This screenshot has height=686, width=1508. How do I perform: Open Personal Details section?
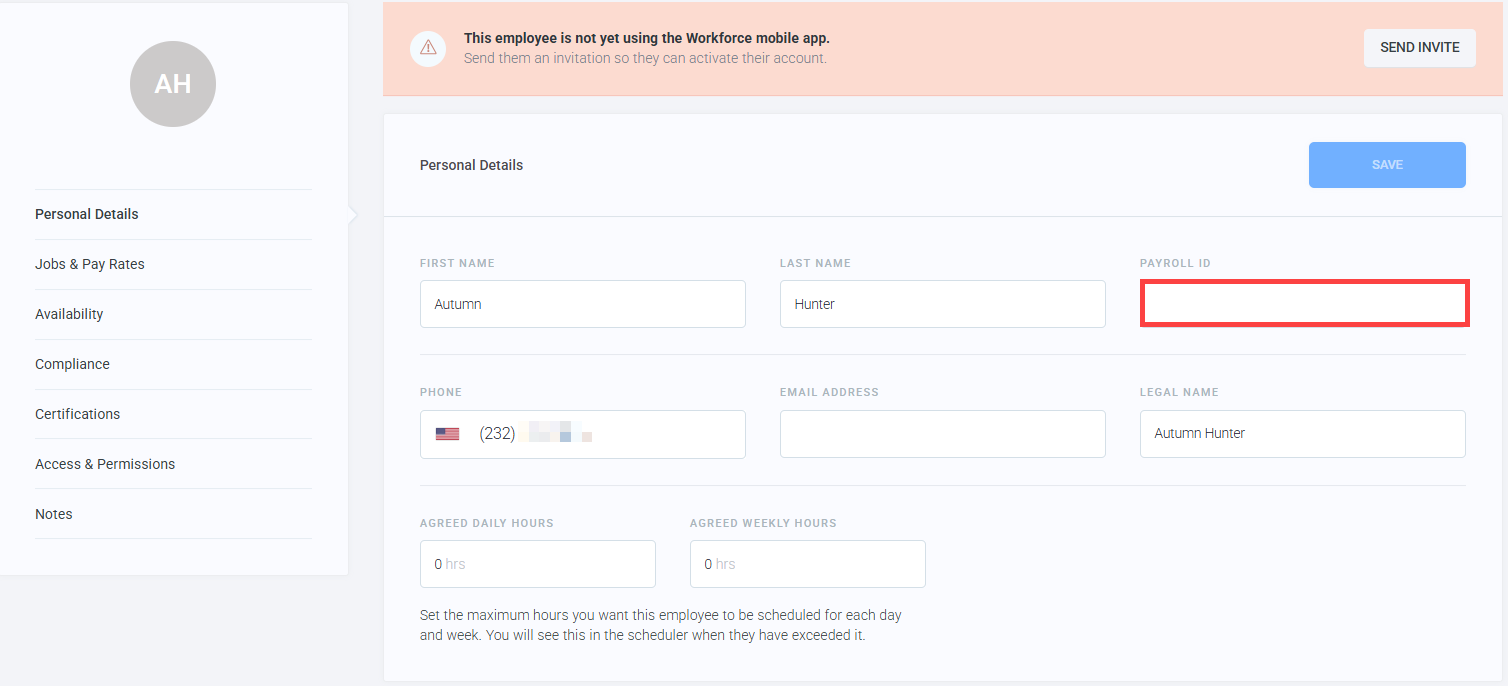coord(87,214)
